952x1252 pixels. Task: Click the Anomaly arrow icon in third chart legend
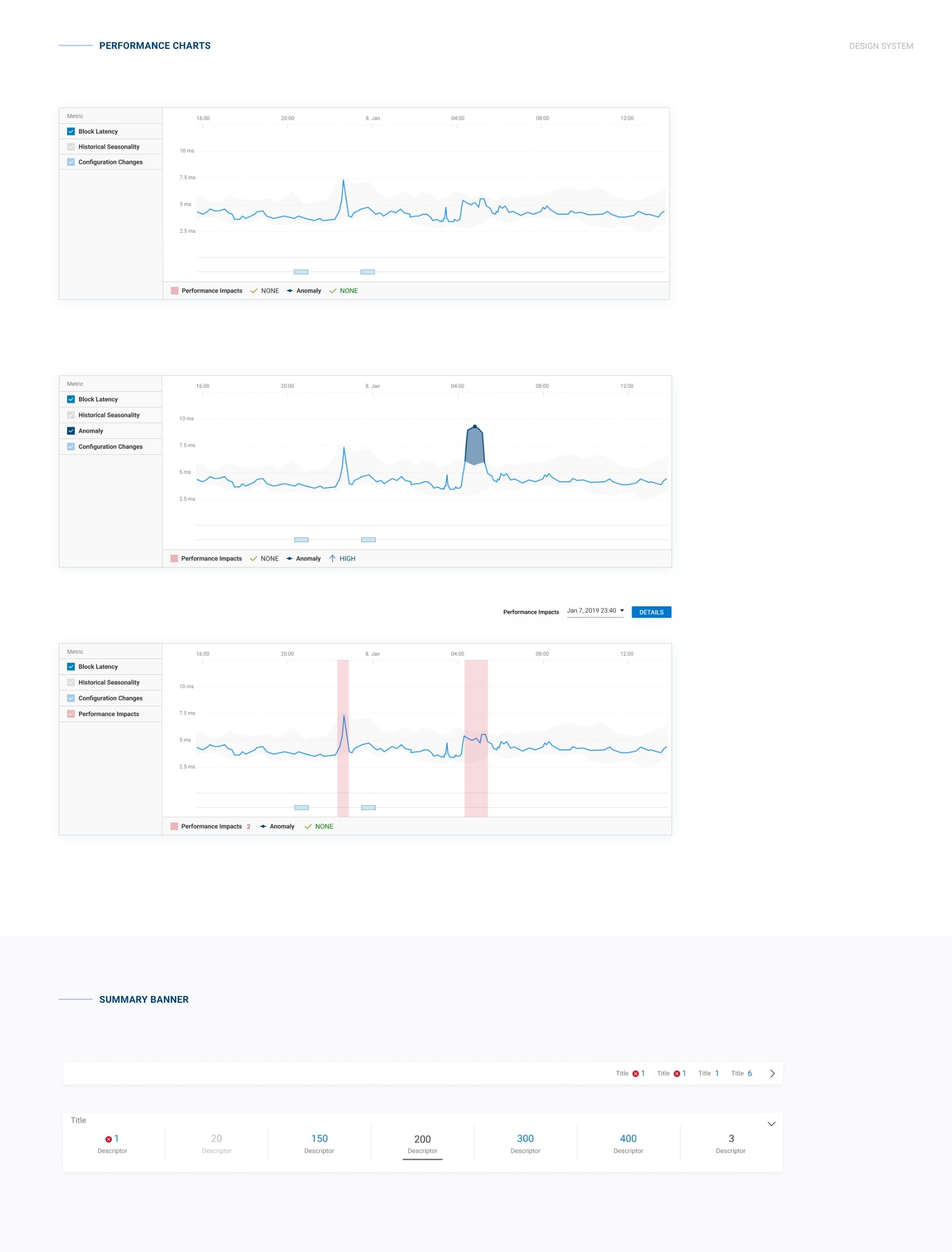pyautogui.click(x=262, y=826)
